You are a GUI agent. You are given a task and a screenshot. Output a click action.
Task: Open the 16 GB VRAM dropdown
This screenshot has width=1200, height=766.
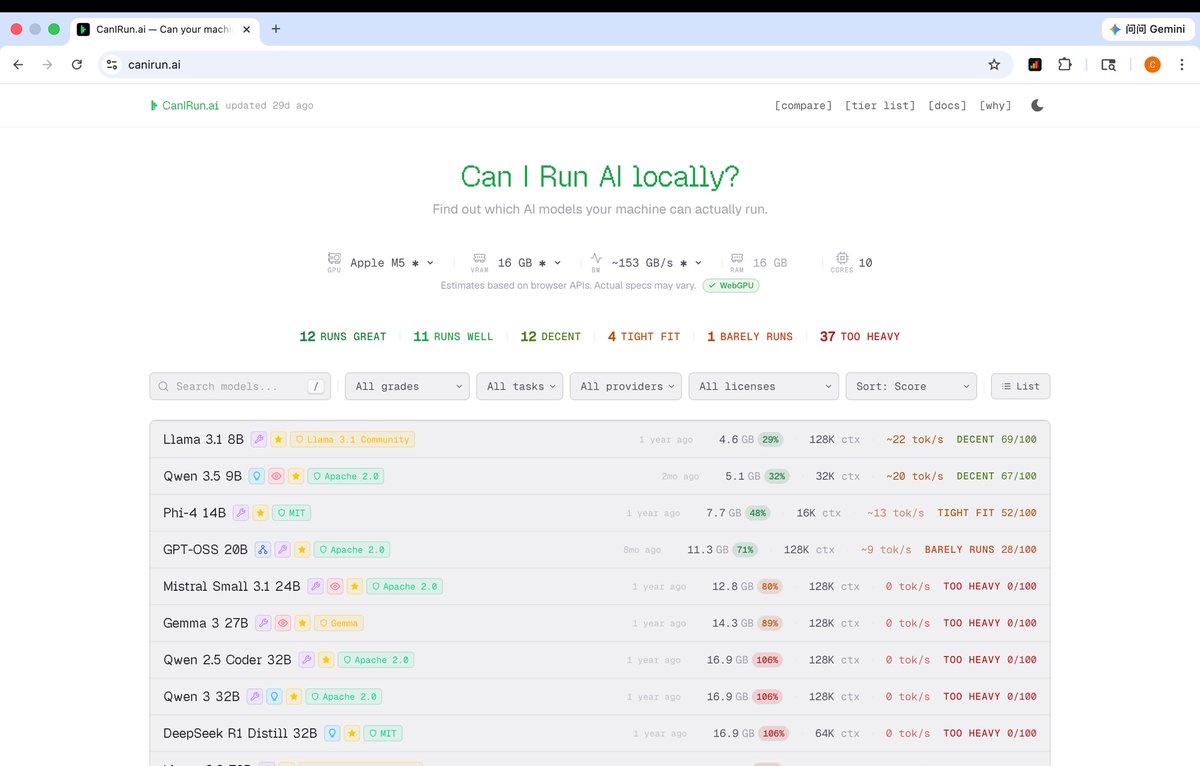[x=529, y=262]
